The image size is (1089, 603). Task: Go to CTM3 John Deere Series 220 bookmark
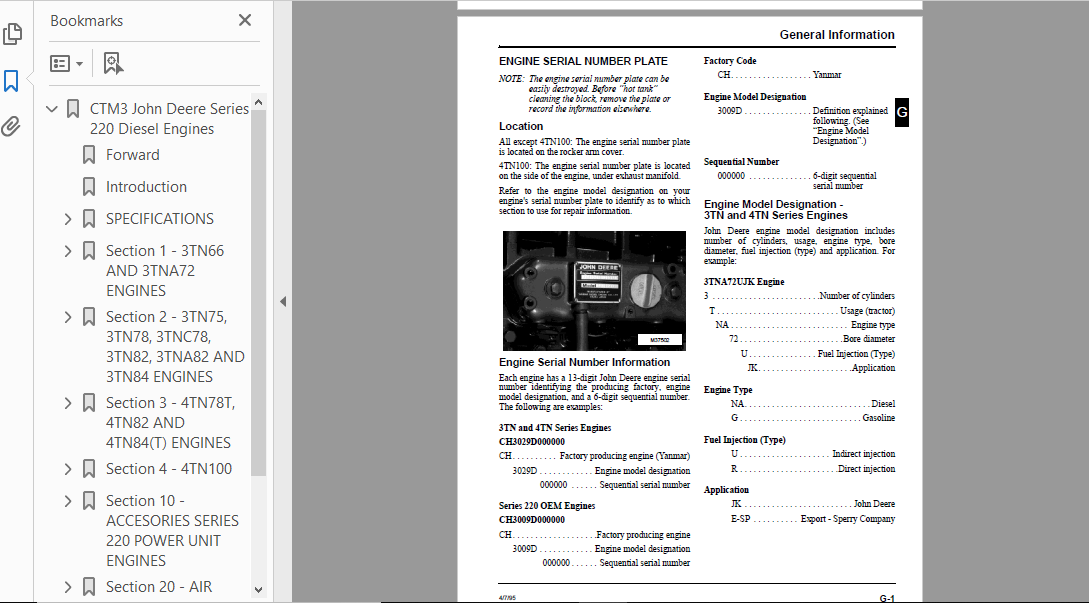coord(169,119)
